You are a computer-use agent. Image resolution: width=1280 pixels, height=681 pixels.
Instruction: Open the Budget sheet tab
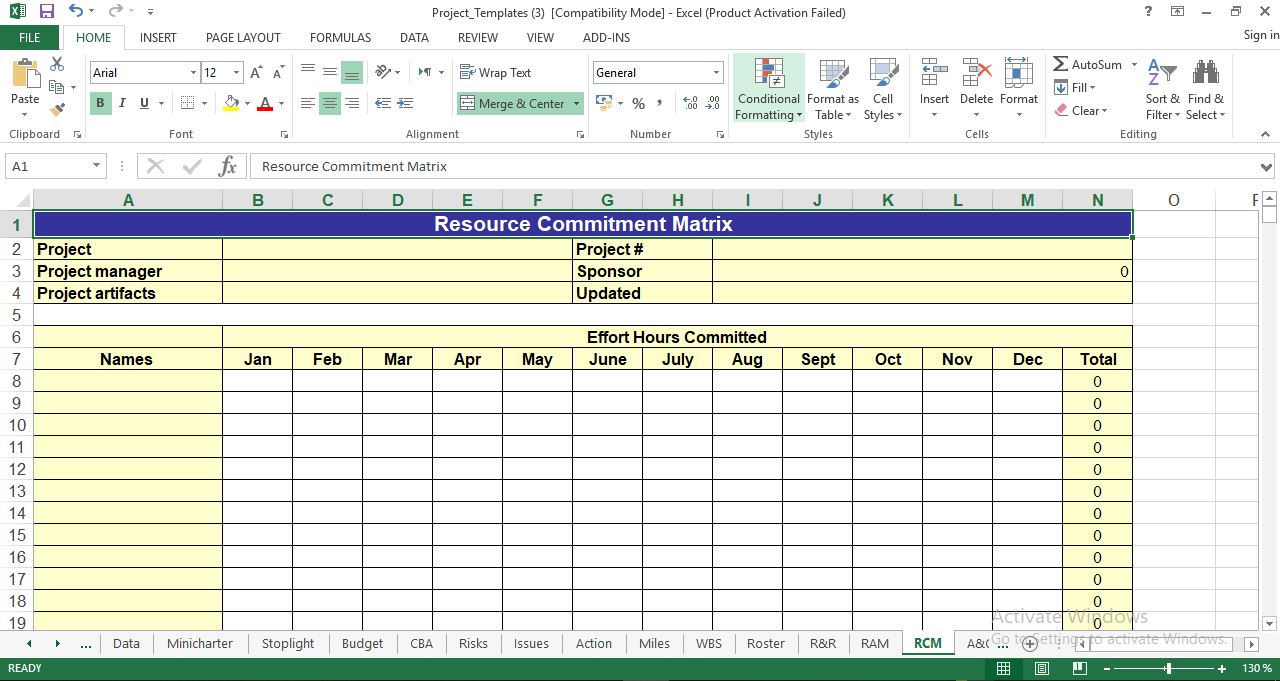(362, 643)
